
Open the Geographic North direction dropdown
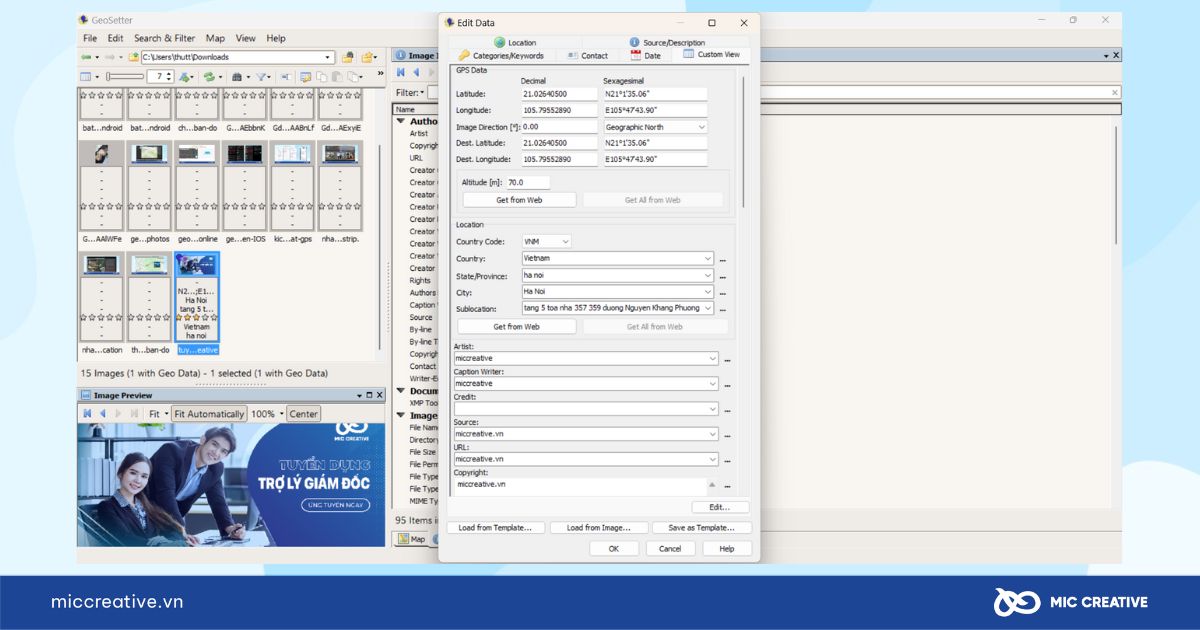click(701, 127)
